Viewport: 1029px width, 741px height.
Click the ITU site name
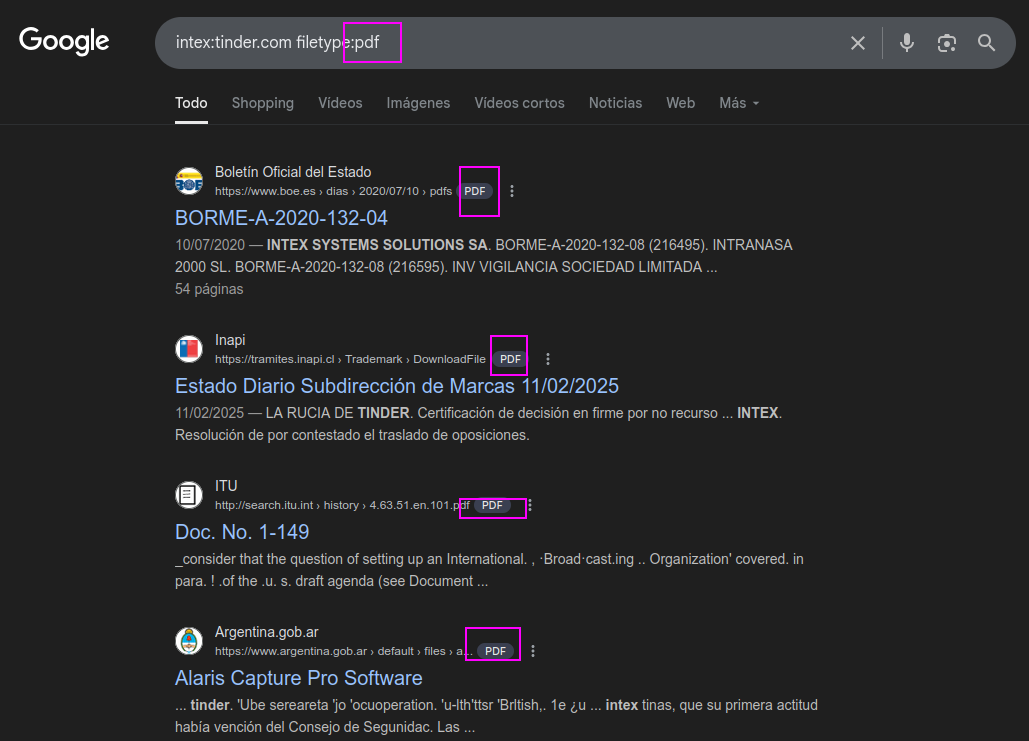tap(226, 486)
